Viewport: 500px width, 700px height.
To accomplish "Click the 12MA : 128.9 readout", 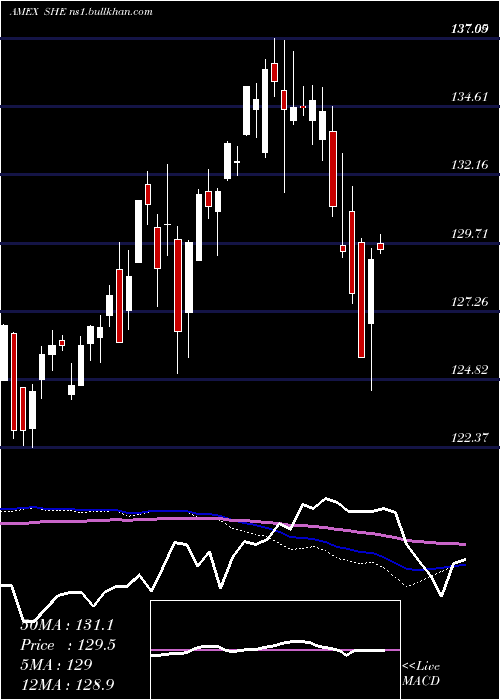I will pyautogui.click(x=67, y=684).
